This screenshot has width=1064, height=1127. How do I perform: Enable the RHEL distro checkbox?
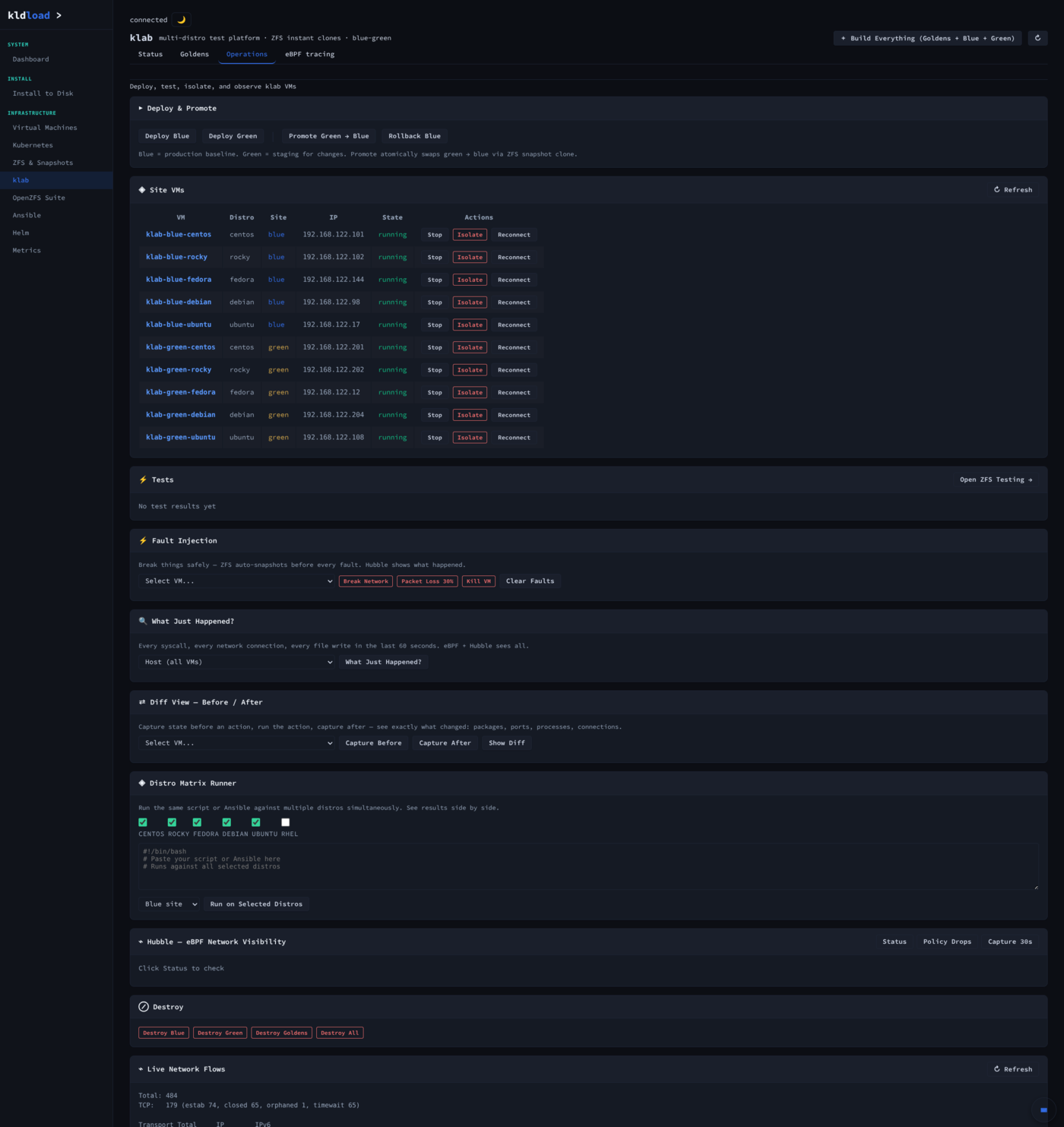click(x=286, y=822)
